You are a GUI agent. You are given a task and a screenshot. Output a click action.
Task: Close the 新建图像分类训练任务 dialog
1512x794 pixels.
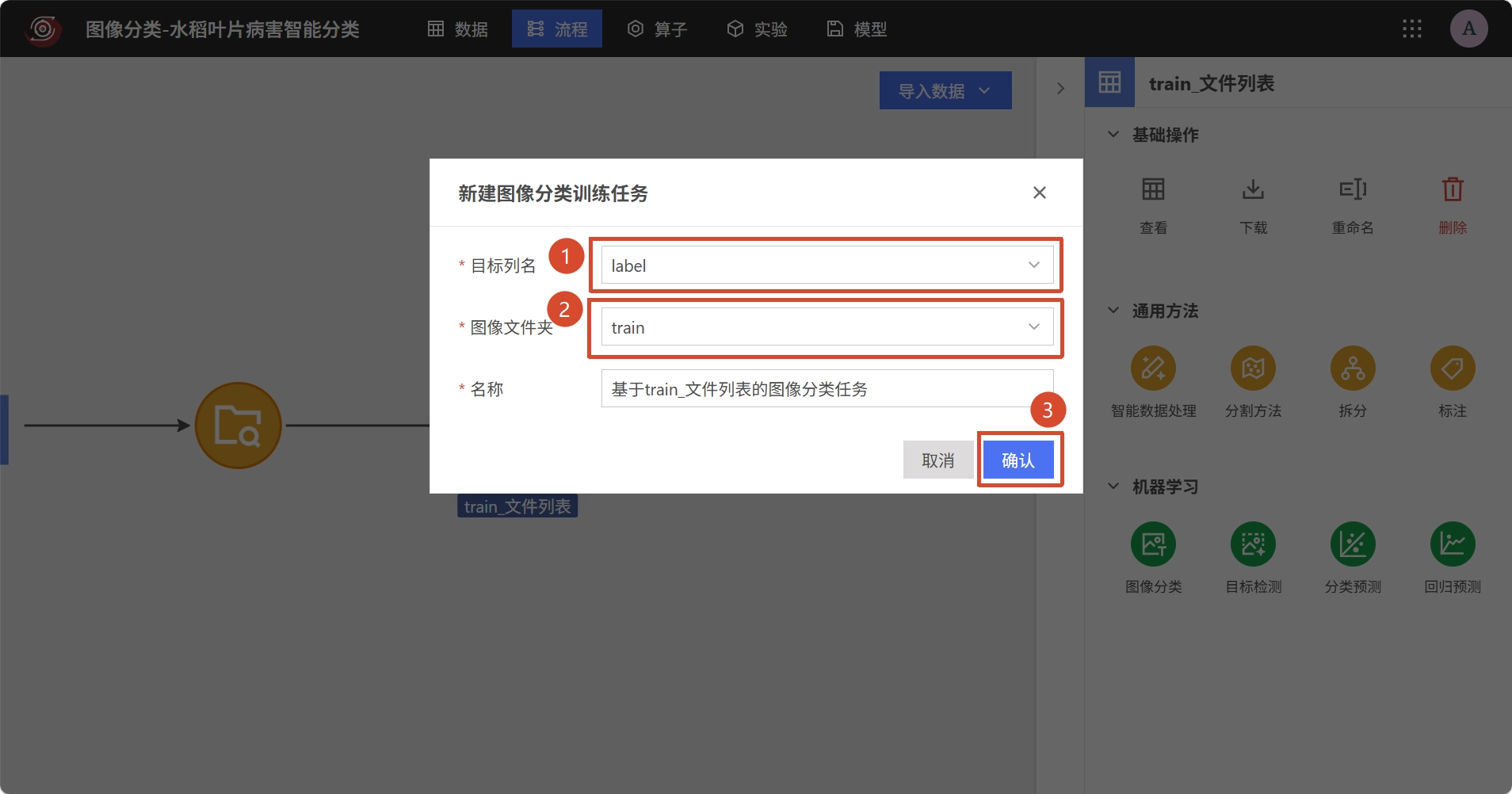(x=1040, y=193)
